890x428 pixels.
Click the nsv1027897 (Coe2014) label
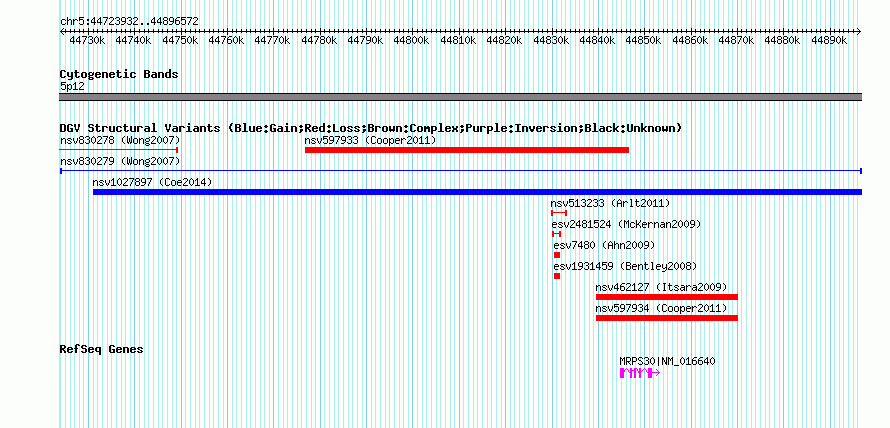pyautogui.click(x=152, y=182)
